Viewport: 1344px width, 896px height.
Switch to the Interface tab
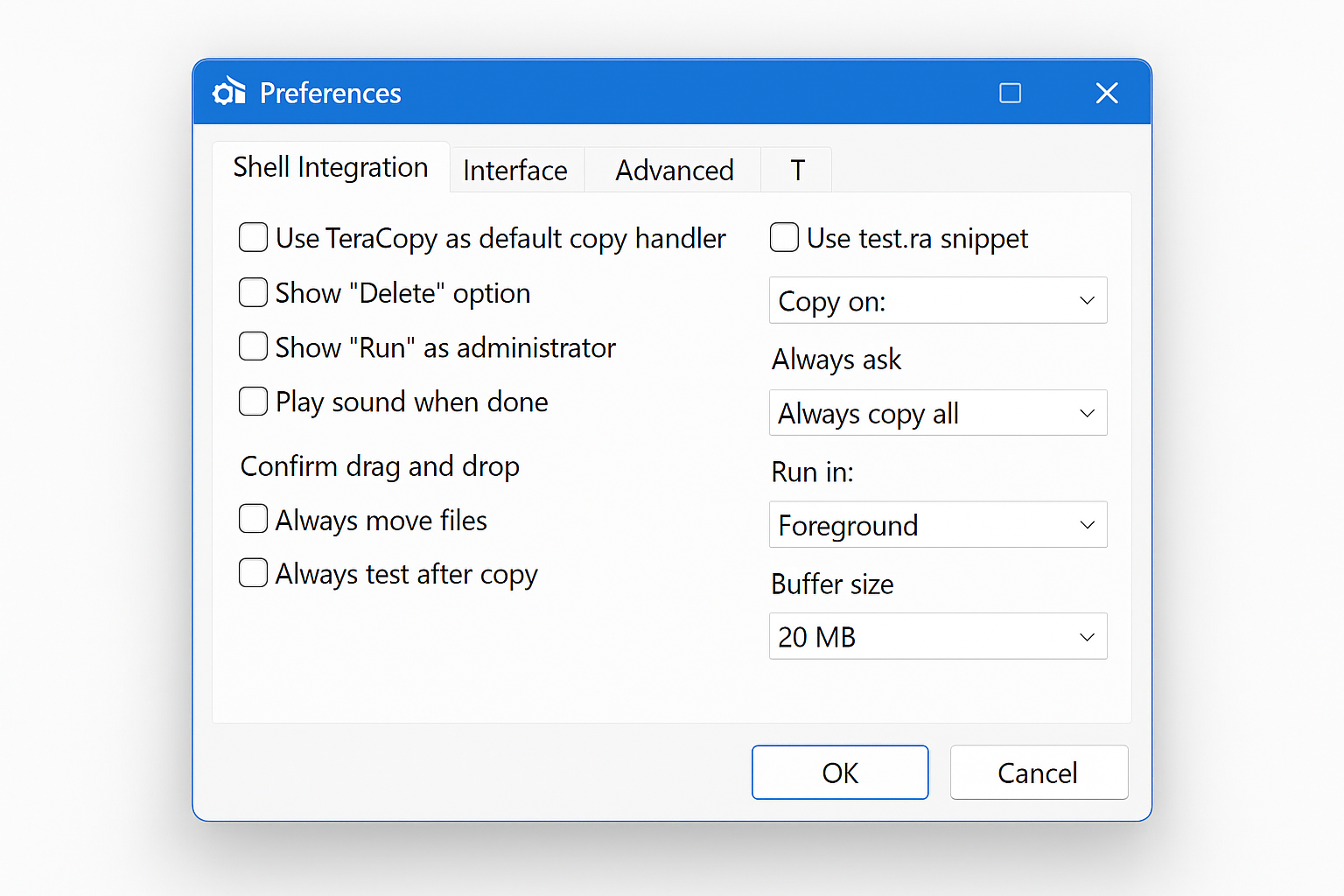click(x=515, y=170)
